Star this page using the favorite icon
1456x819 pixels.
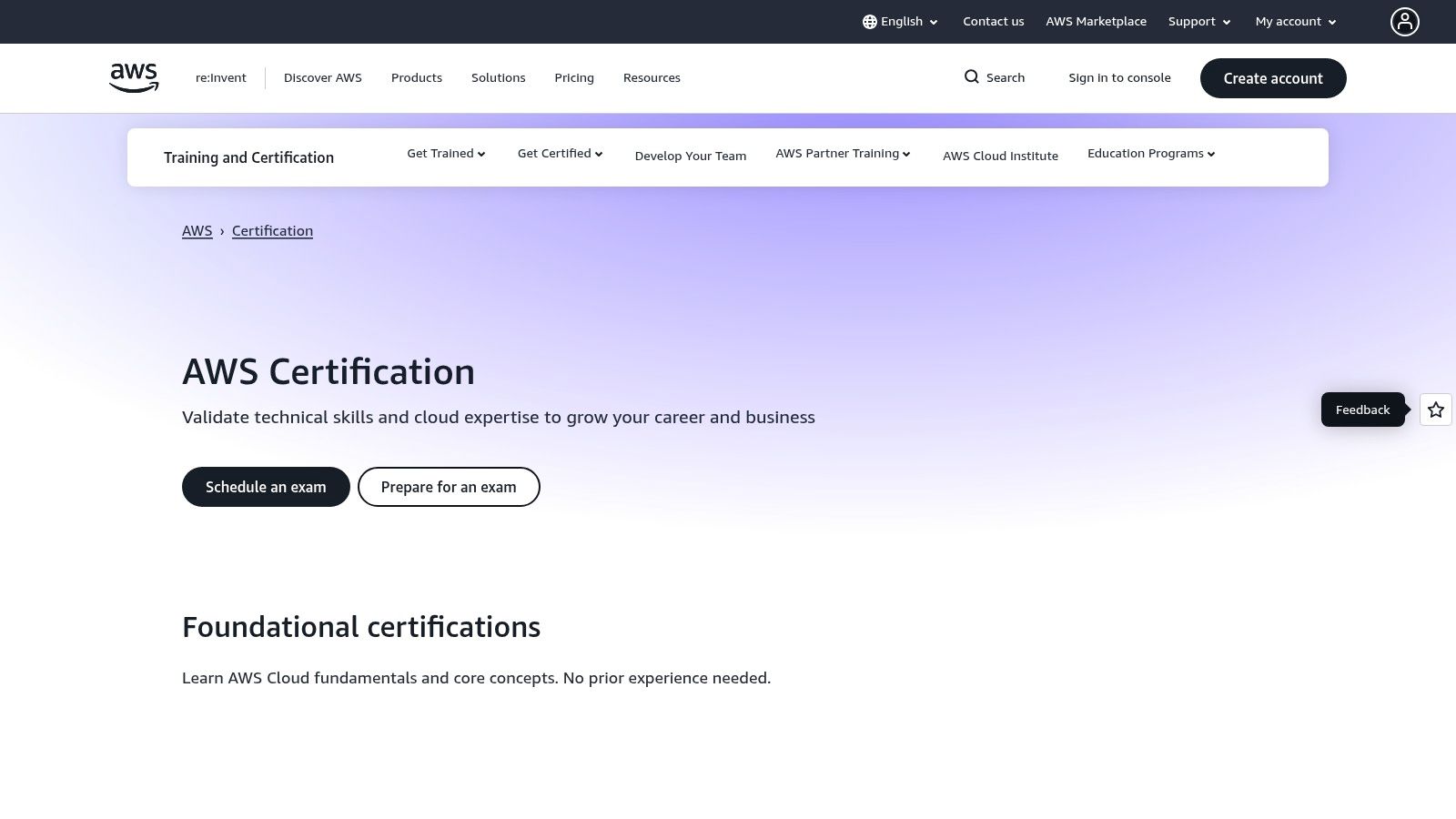coord(1435,409)
